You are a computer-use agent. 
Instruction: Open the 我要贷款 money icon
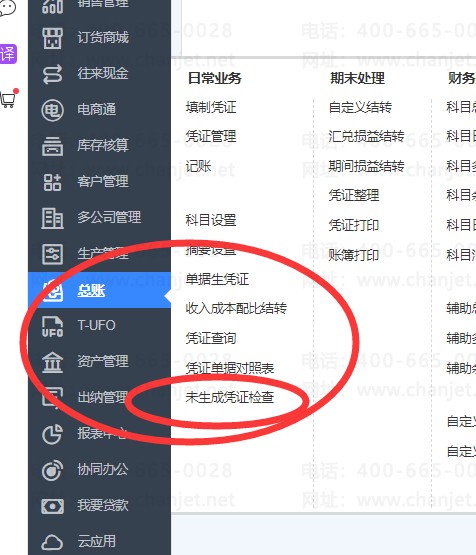(x=52, y=506)
